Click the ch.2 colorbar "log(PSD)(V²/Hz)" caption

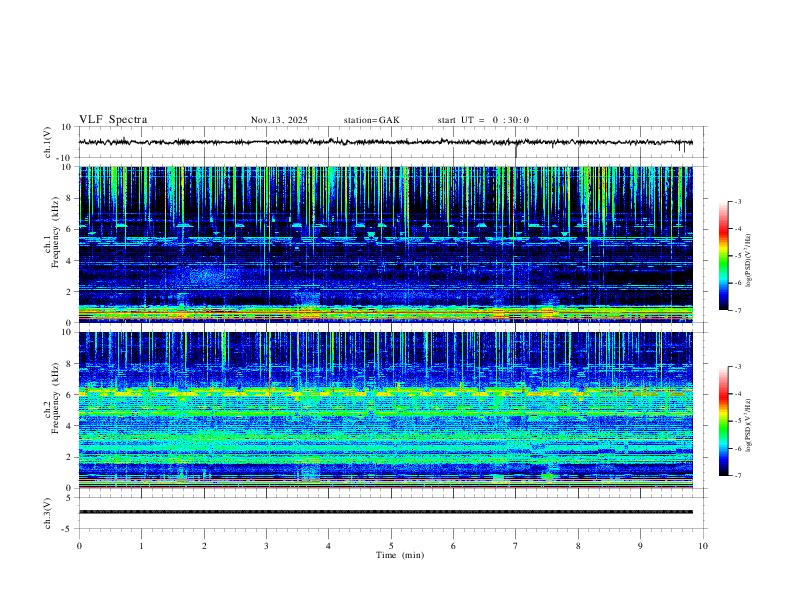(x=749, y=425)
